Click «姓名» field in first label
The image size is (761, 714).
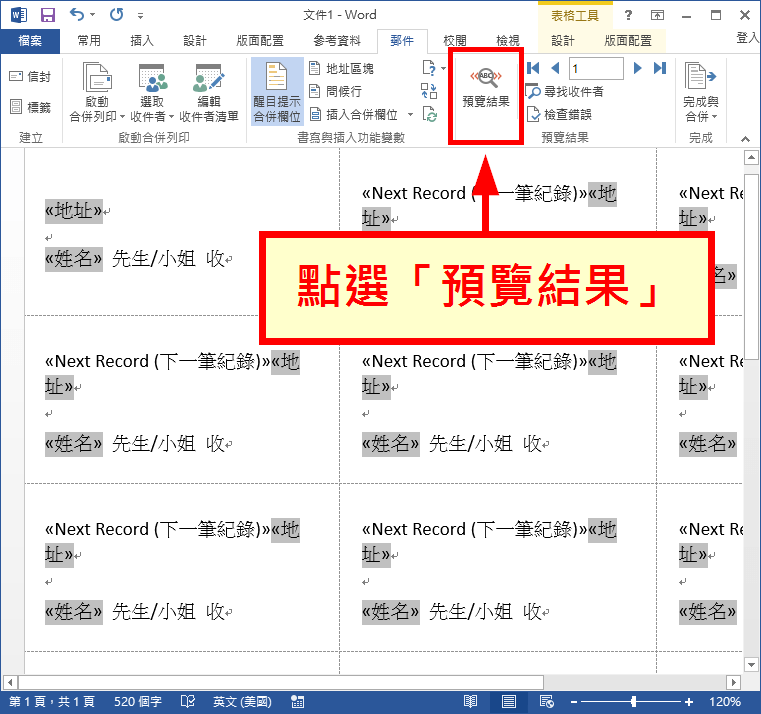point(74,259)
